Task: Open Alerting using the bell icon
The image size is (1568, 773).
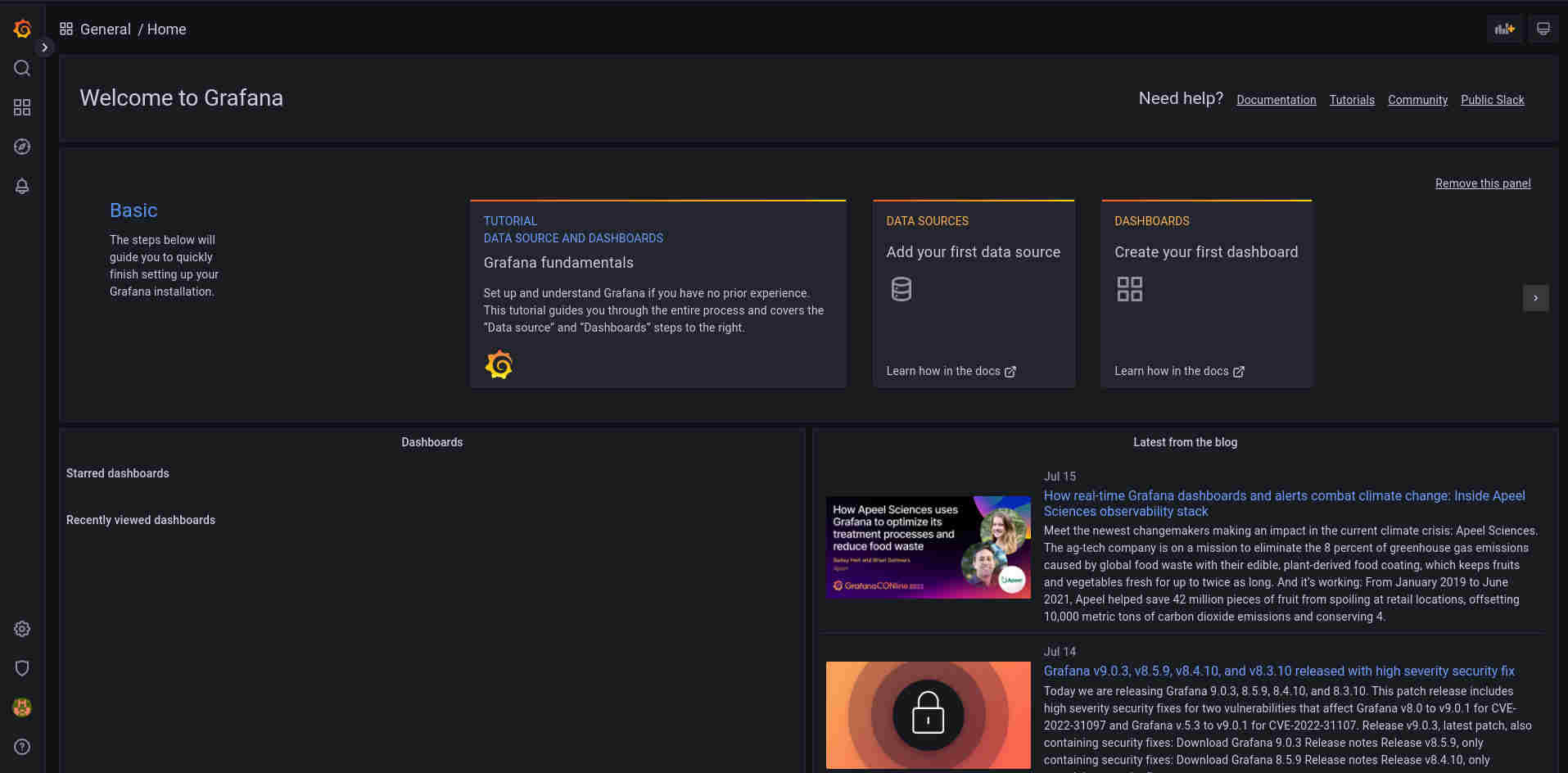Action: coord(22,186)
